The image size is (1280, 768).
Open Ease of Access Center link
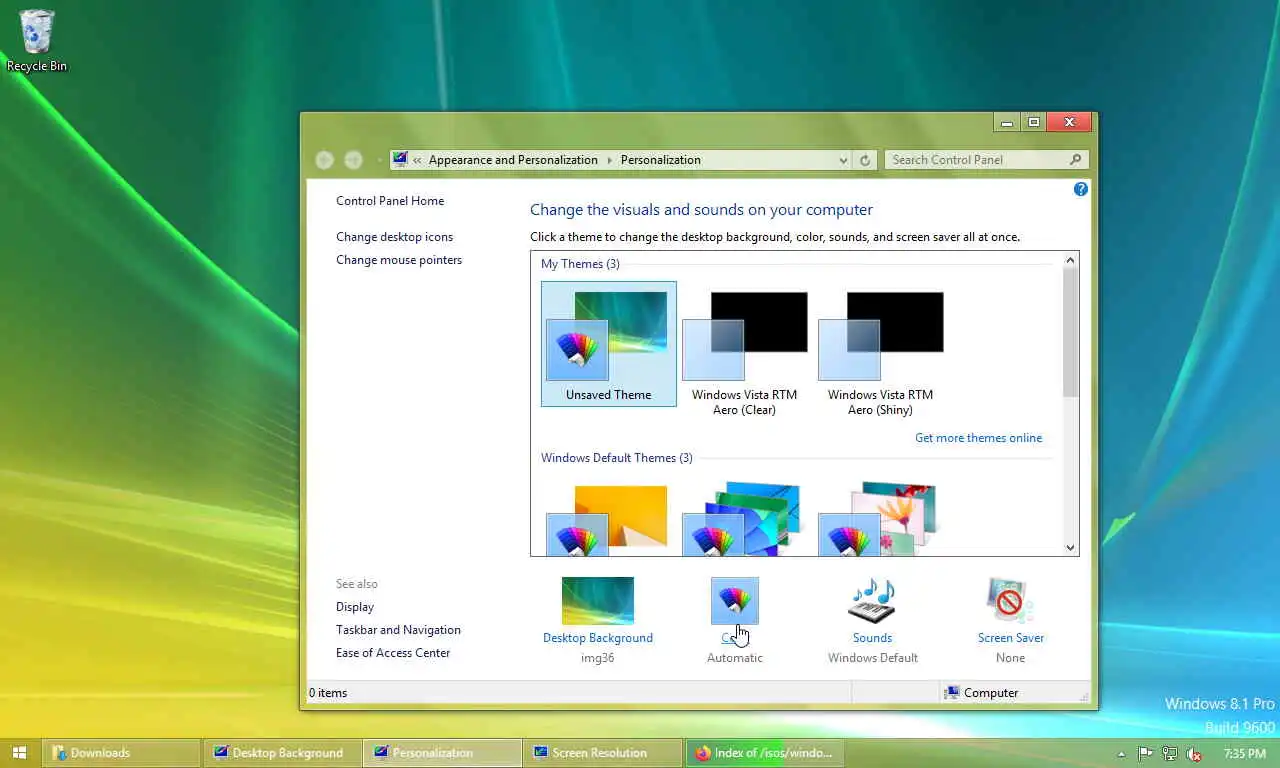393,653
